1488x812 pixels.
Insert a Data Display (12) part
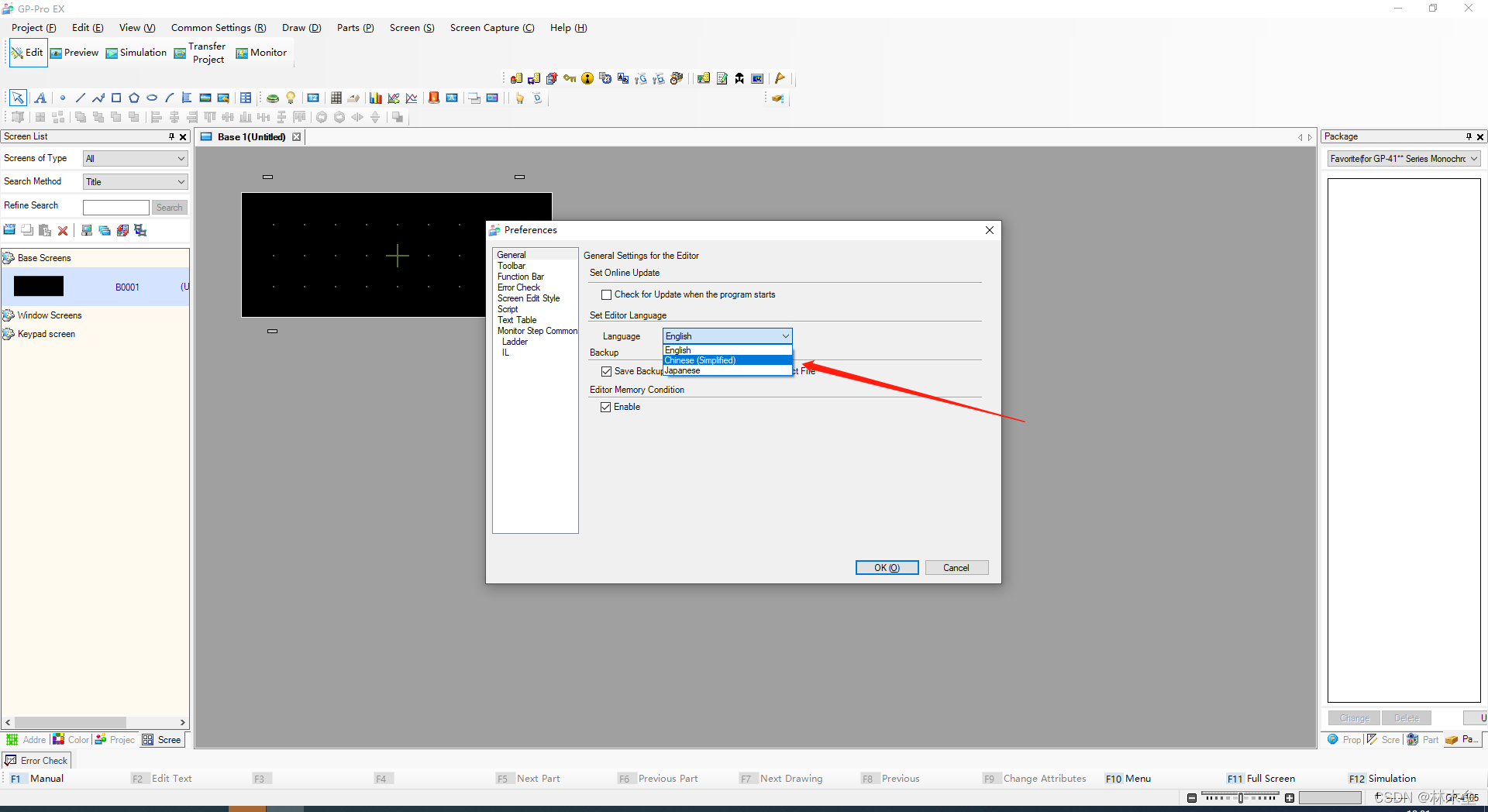pyautogui.click(x=313, y=98)
